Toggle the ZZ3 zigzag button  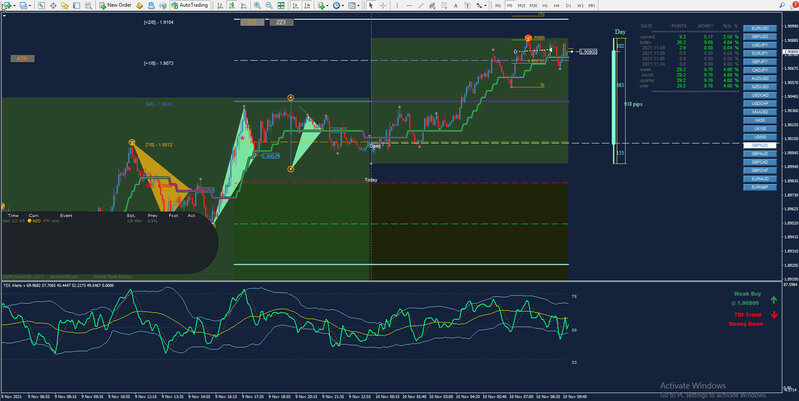[x=281, y=22]
